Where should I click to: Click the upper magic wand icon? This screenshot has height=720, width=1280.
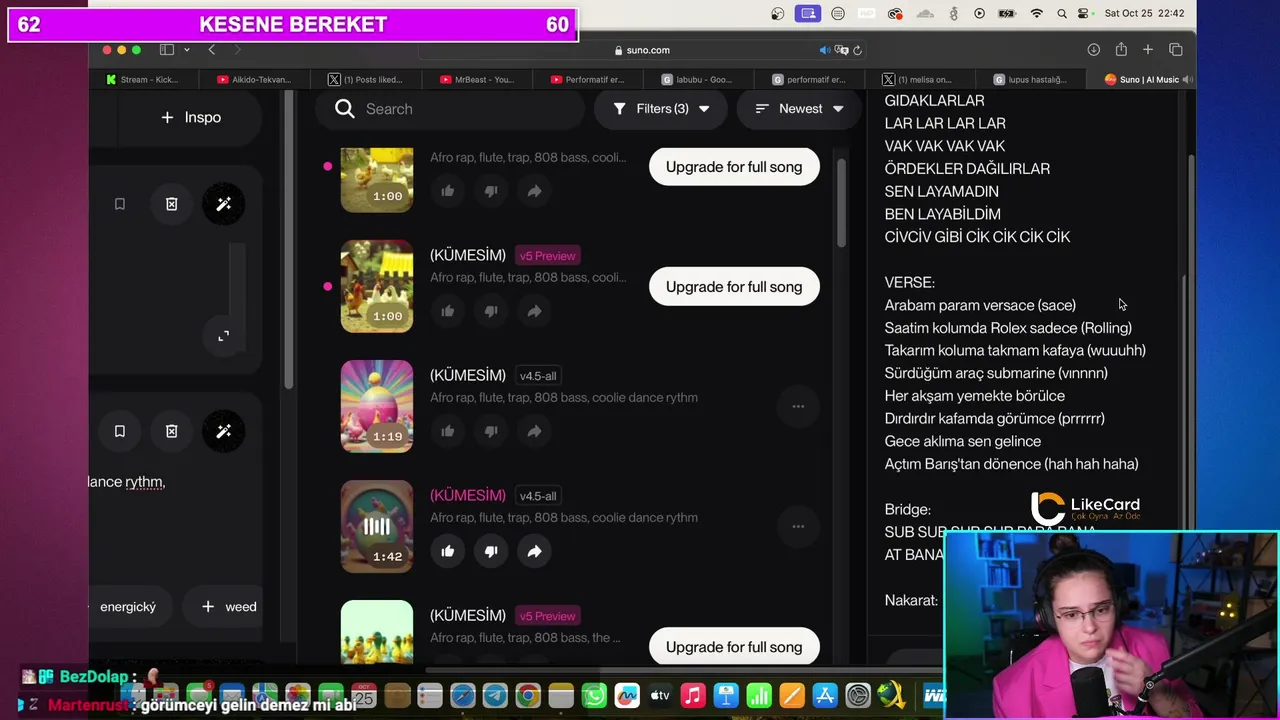[223, 204]
